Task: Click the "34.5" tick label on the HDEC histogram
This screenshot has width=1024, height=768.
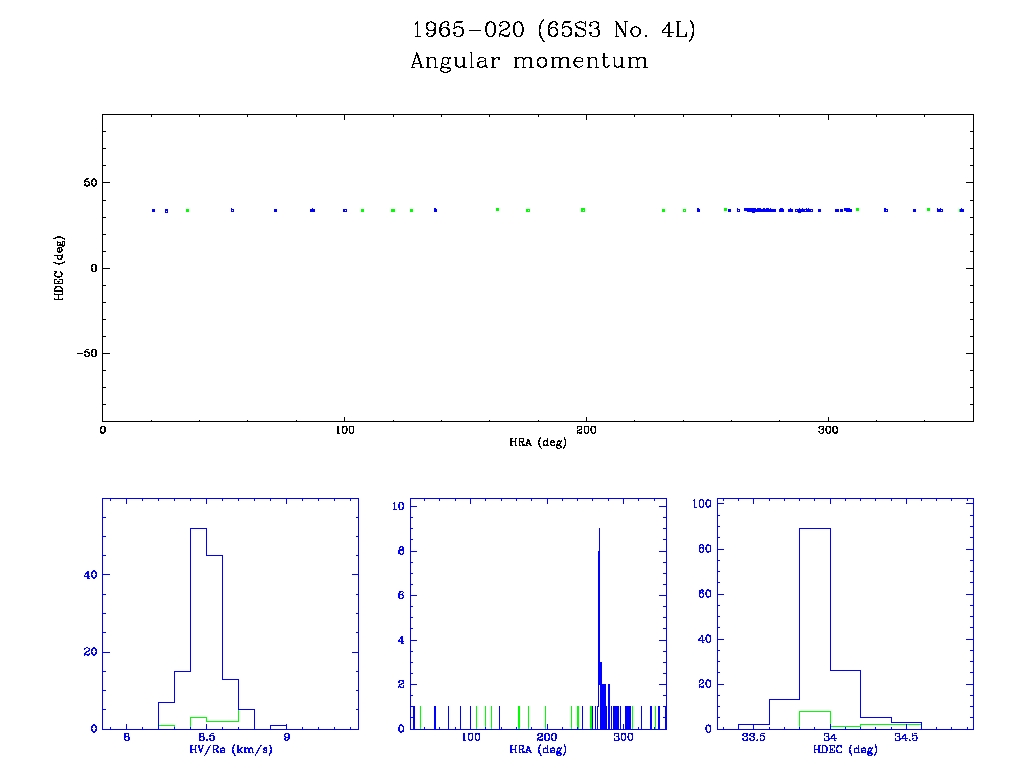Action: [906, 739]
